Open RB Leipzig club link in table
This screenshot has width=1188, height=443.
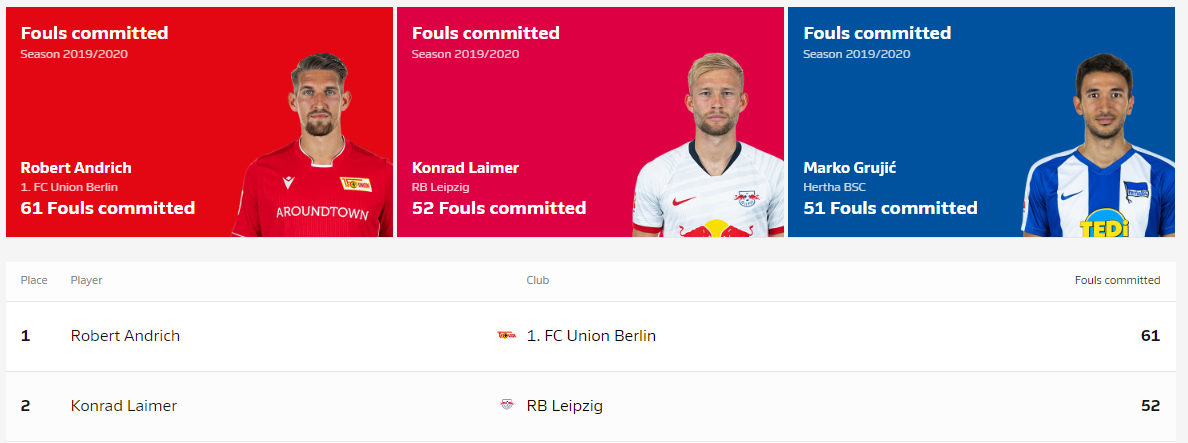[x=564, y=406]
